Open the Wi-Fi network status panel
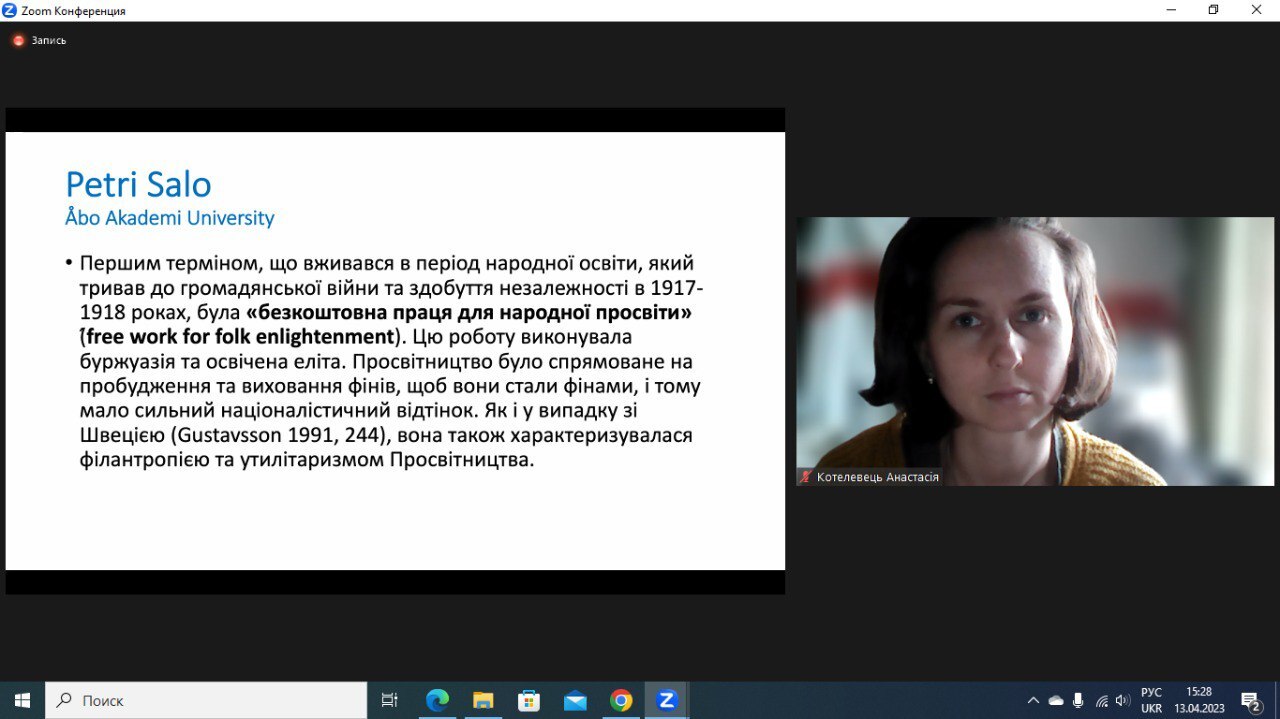 [1101, 700]
